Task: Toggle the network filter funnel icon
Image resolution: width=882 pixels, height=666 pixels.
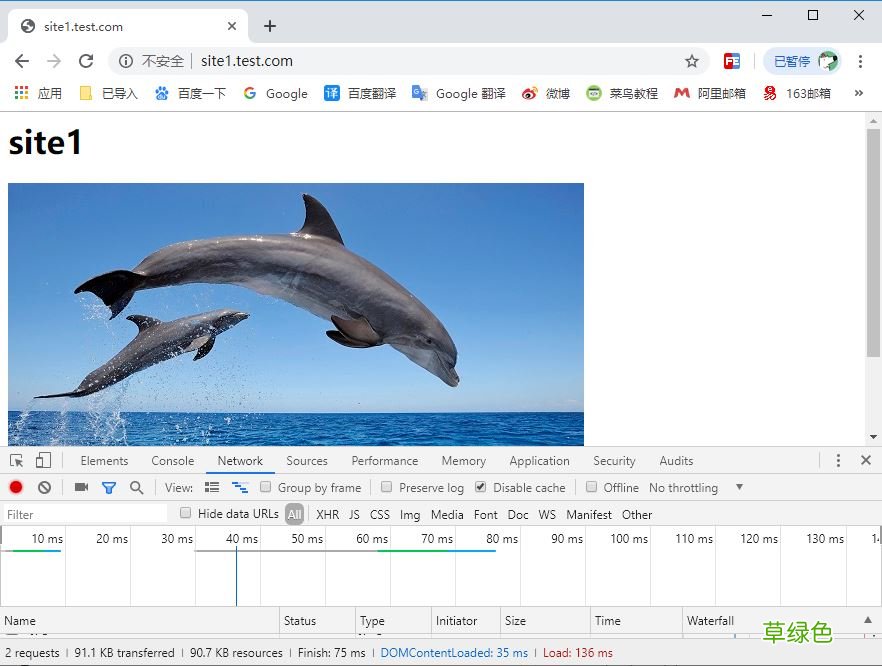Action: click(x=109, y=488)
